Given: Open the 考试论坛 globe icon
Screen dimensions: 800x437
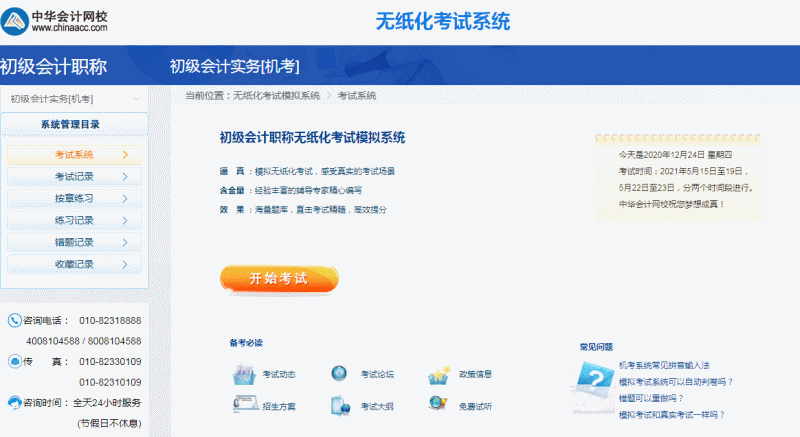Looking at the screenshot, I should pos(339,375).
